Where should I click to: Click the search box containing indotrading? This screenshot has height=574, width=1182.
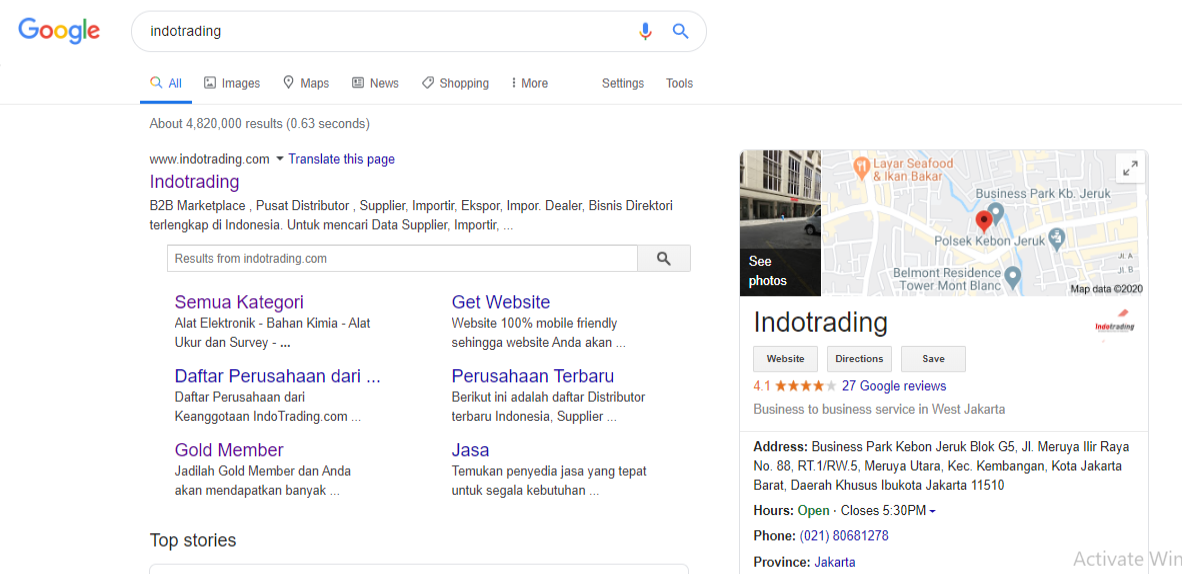418,31
